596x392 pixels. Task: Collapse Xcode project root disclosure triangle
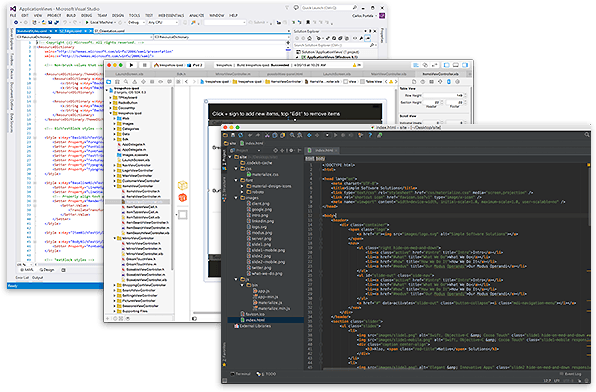click(107, 90)
